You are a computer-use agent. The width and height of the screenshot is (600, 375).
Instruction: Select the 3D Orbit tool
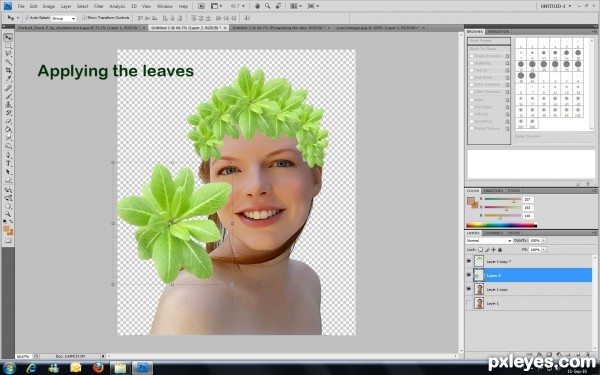click(8, 198)
